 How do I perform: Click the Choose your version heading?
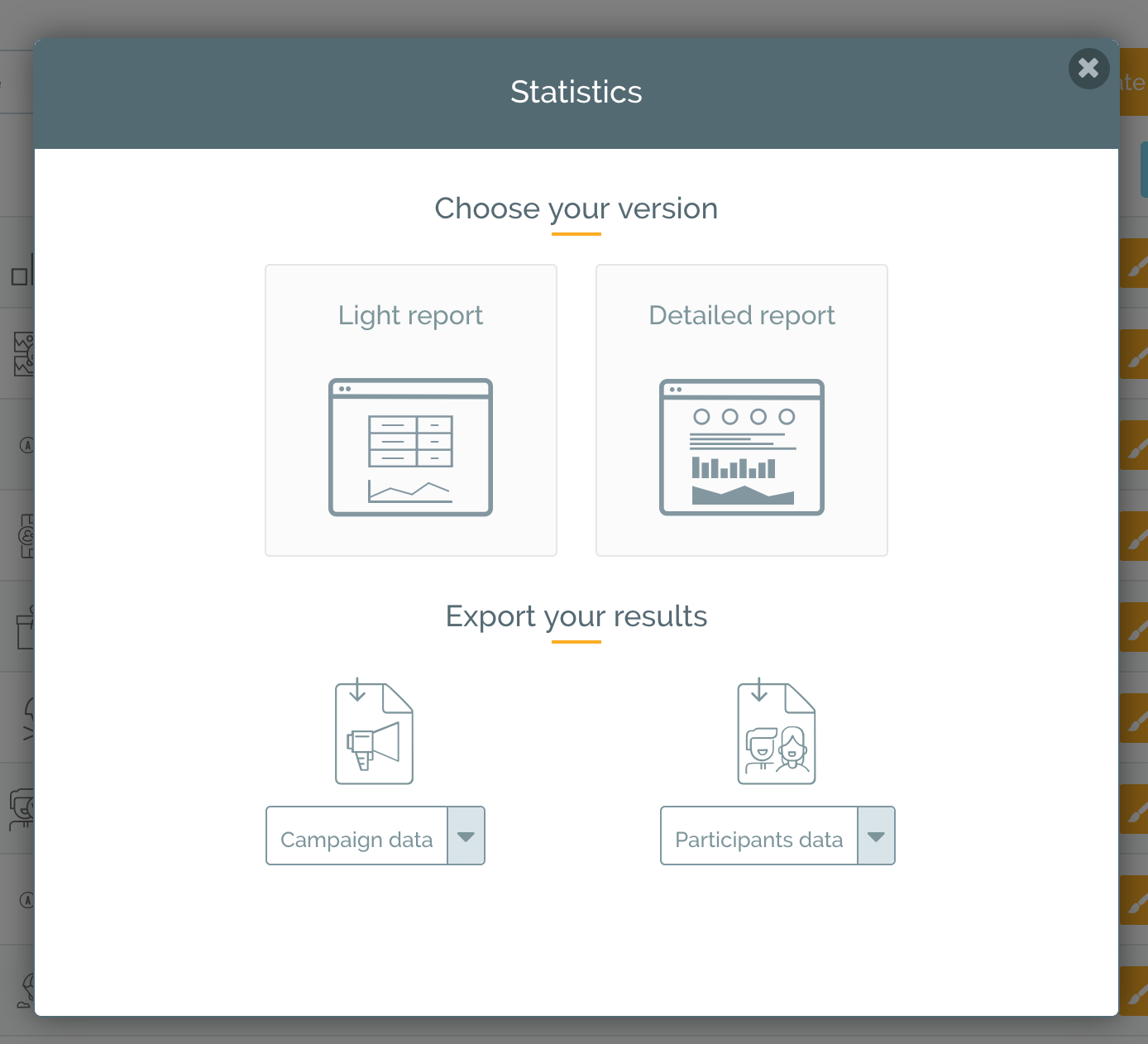click(576, 208)
